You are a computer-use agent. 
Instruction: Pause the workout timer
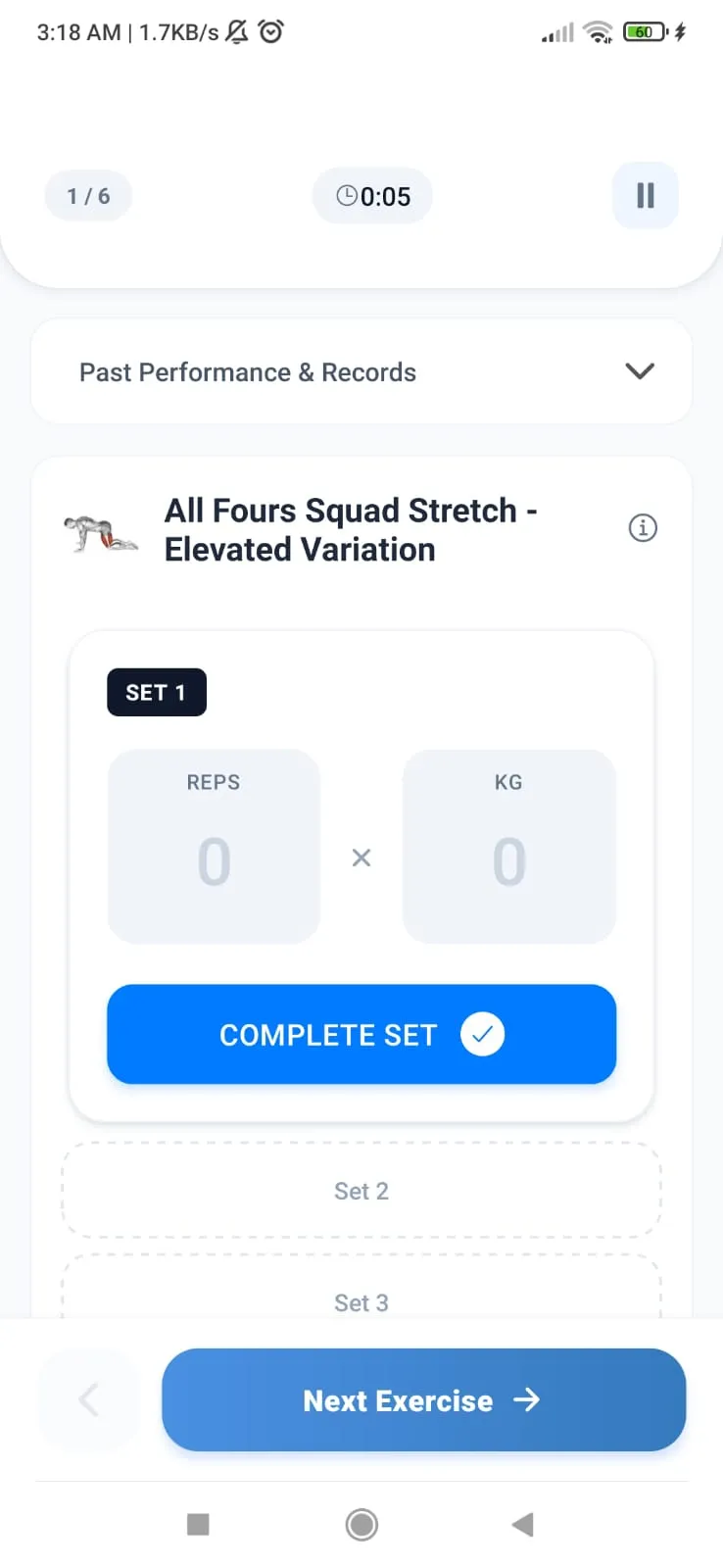645,195
